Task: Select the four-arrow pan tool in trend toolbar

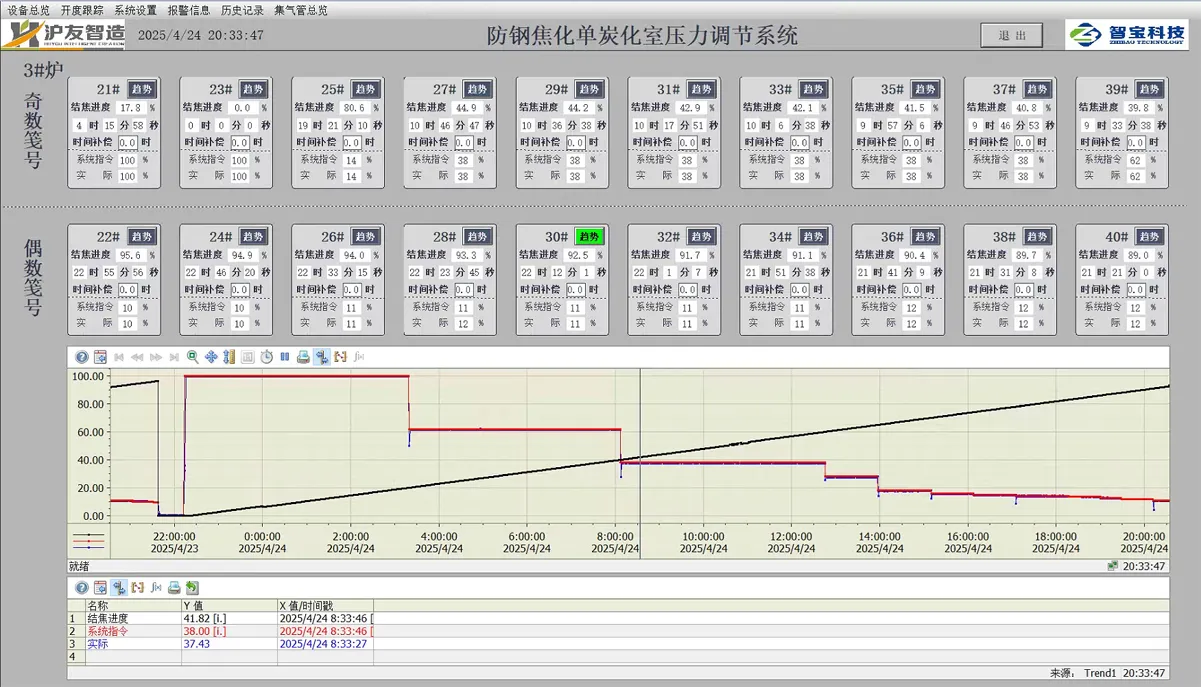Action: pos(210,357)
